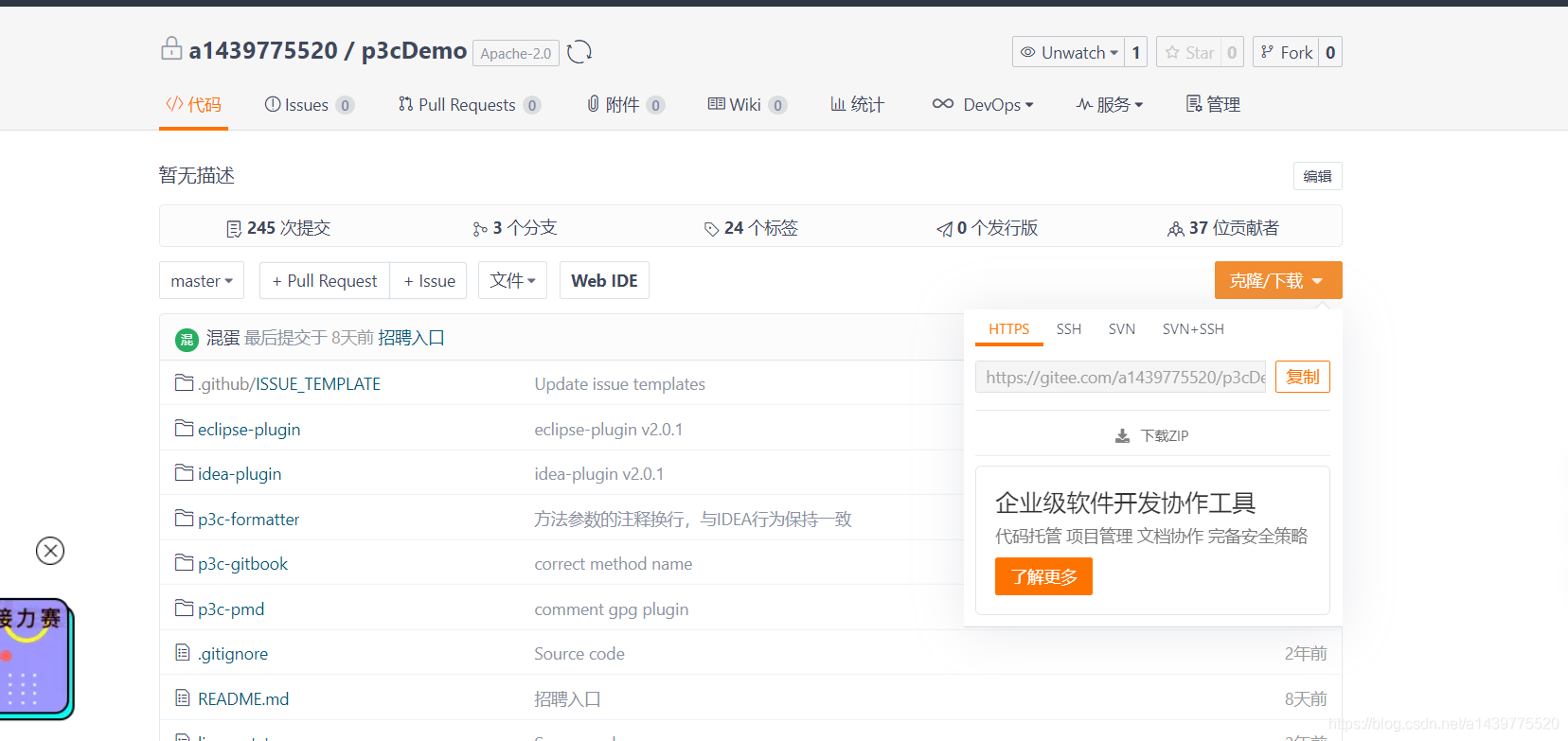
Task: Click the private repo lock icon
Action: [x=171, y=48]
